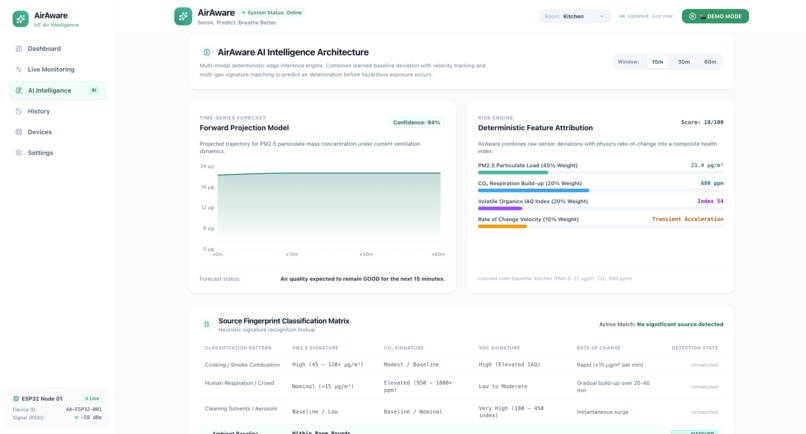Click the Live badge on ESP32 node

[x=93, y=399]
